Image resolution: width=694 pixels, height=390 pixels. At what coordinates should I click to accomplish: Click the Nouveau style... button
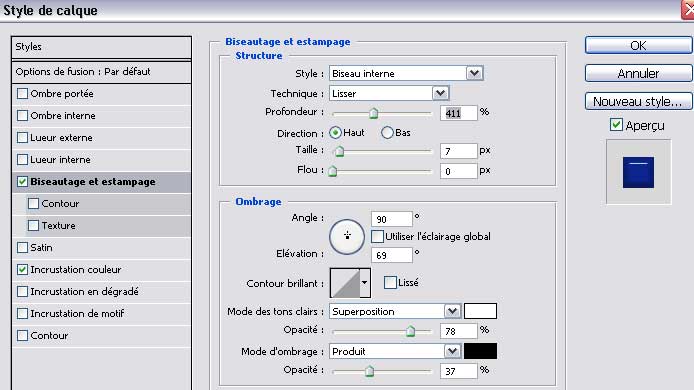638,101
